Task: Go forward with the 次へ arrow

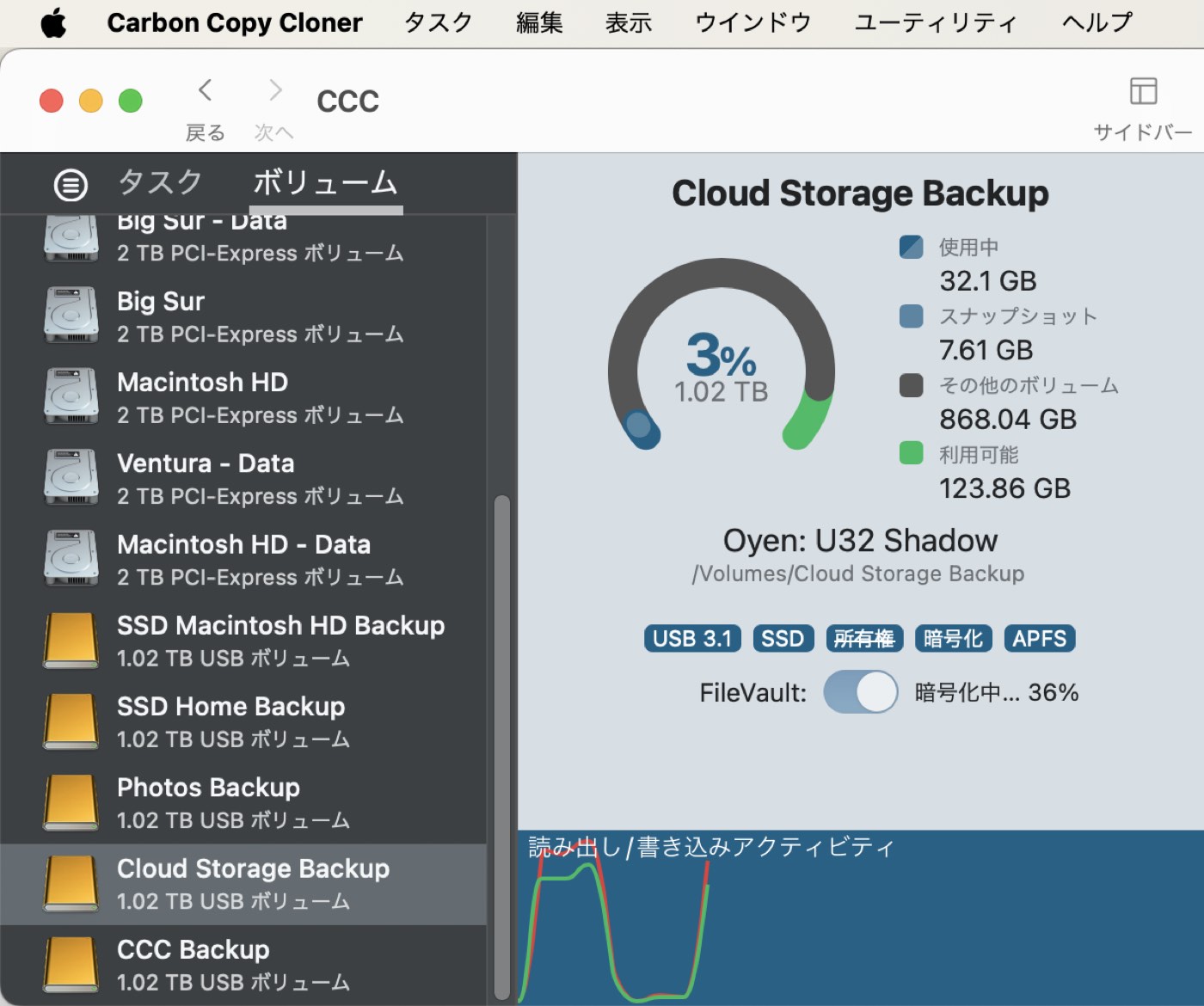Action: (275, 90)
